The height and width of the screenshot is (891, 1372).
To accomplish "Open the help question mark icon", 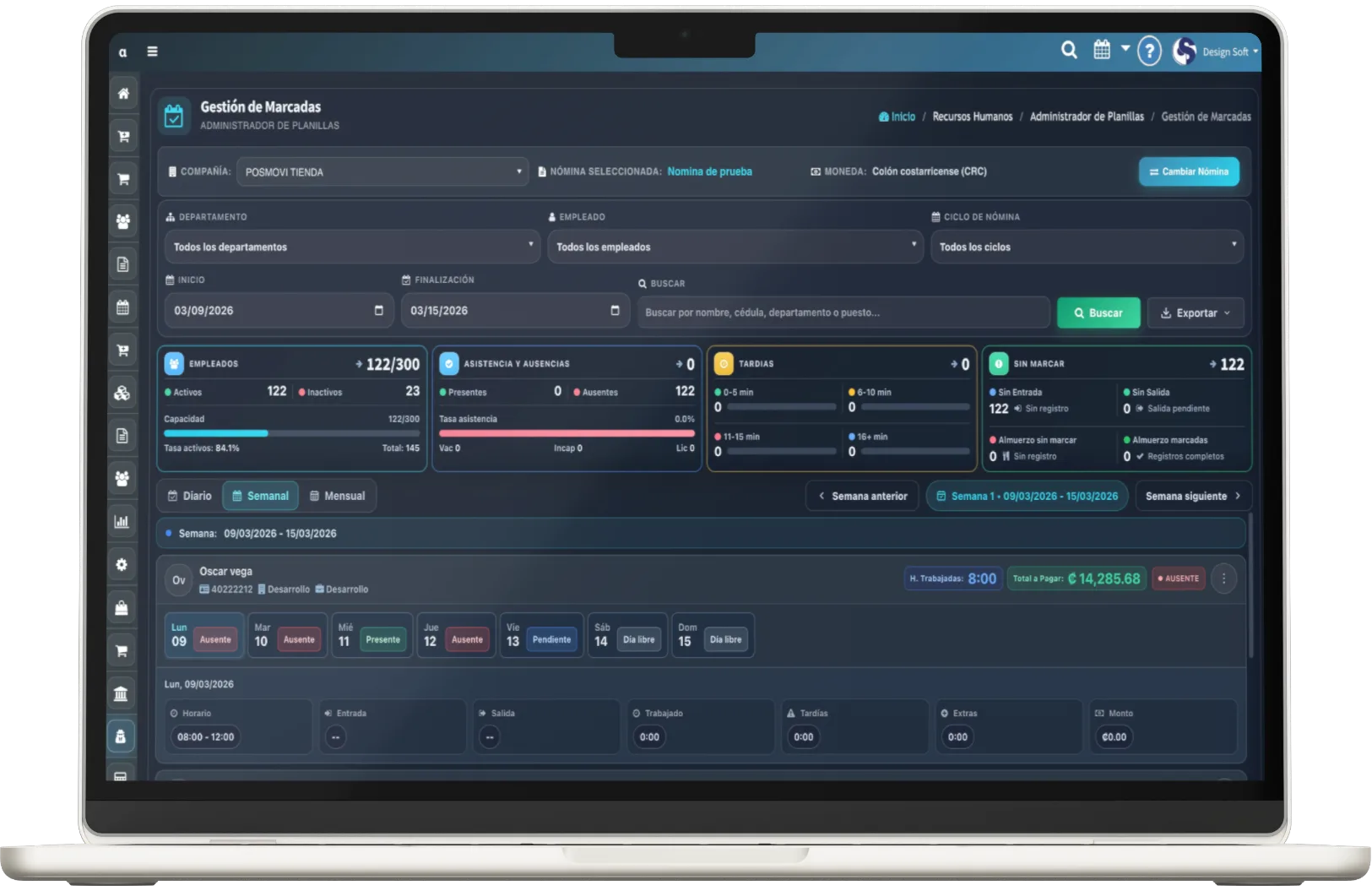I will (1148, 51).
